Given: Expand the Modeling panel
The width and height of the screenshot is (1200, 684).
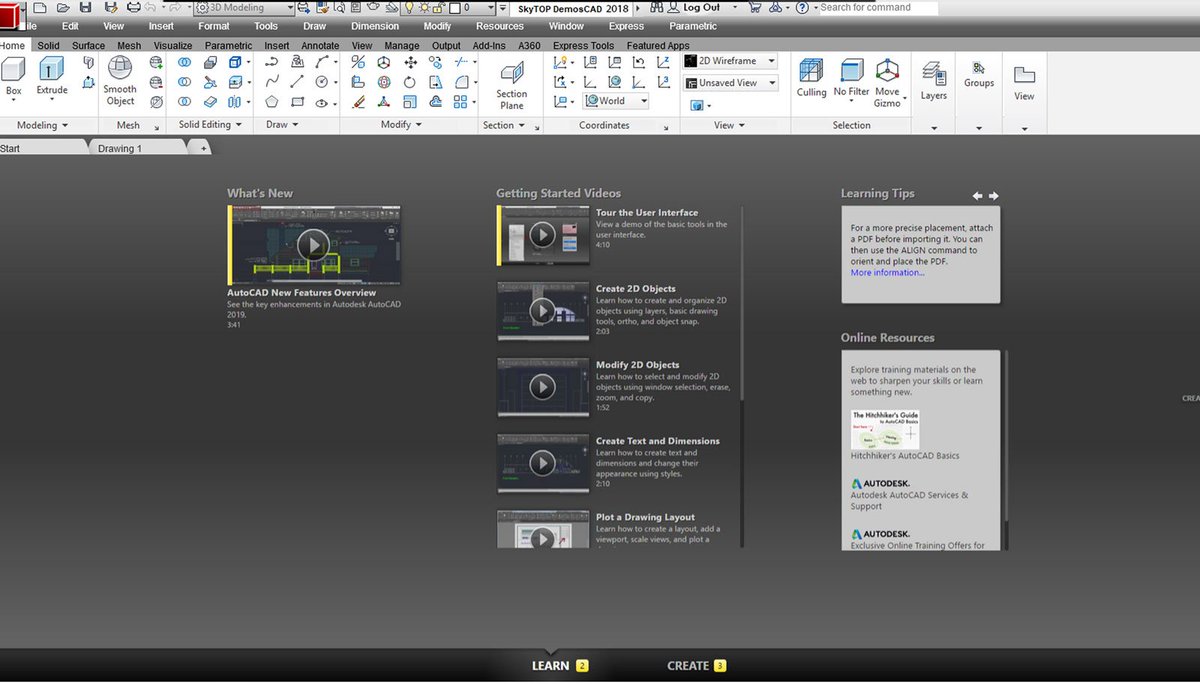Looking at the screenshot, I should click(43, 125).
